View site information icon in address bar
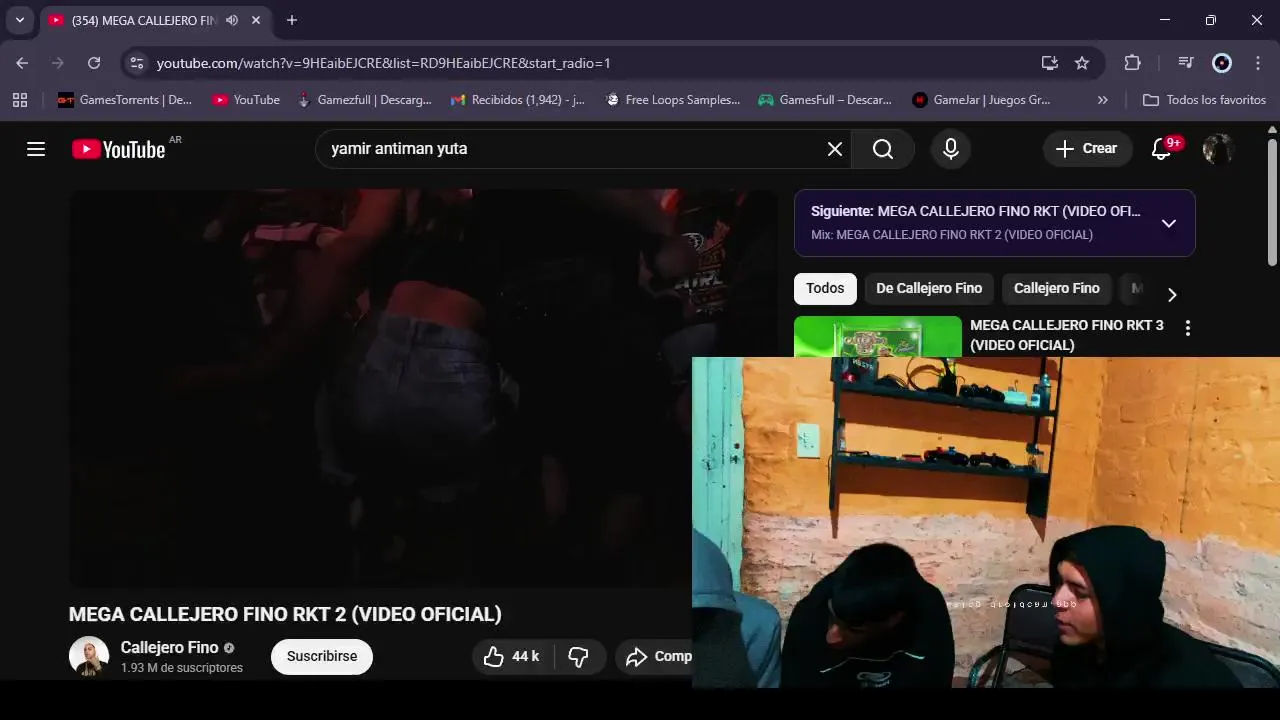This screenshot has width=1280, height=720. click(137, 63)
